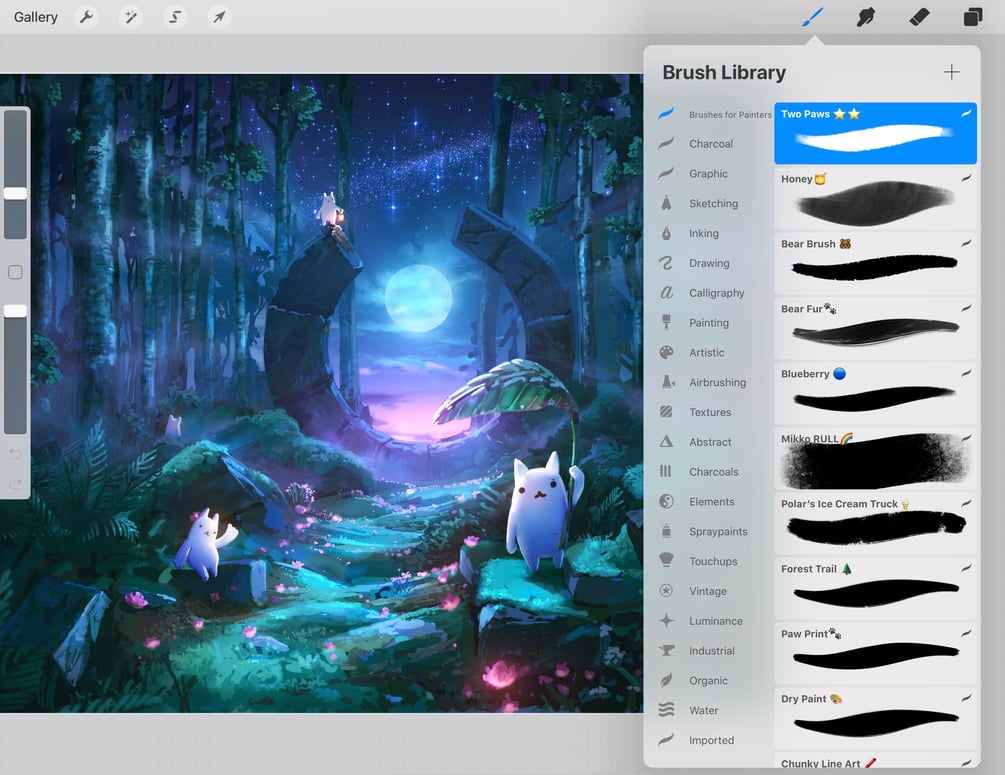The height and width of the screenshot is (775, 1005).
Task: Return to the Gallery
Action: [x=36, y=17]
